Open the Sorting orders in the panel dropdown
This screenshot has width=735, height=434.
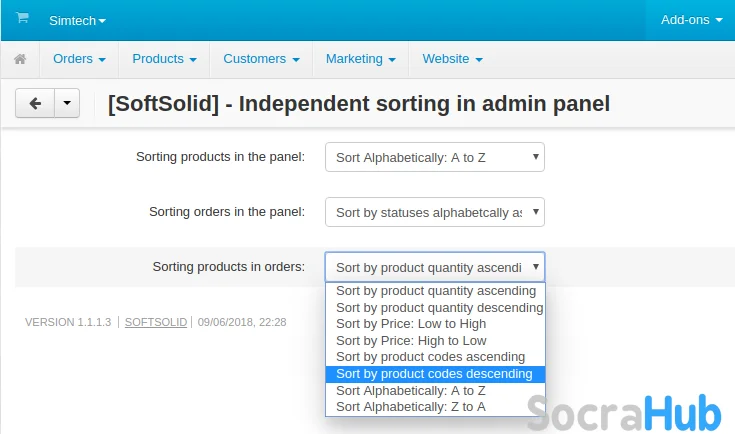tap(434, 212)
